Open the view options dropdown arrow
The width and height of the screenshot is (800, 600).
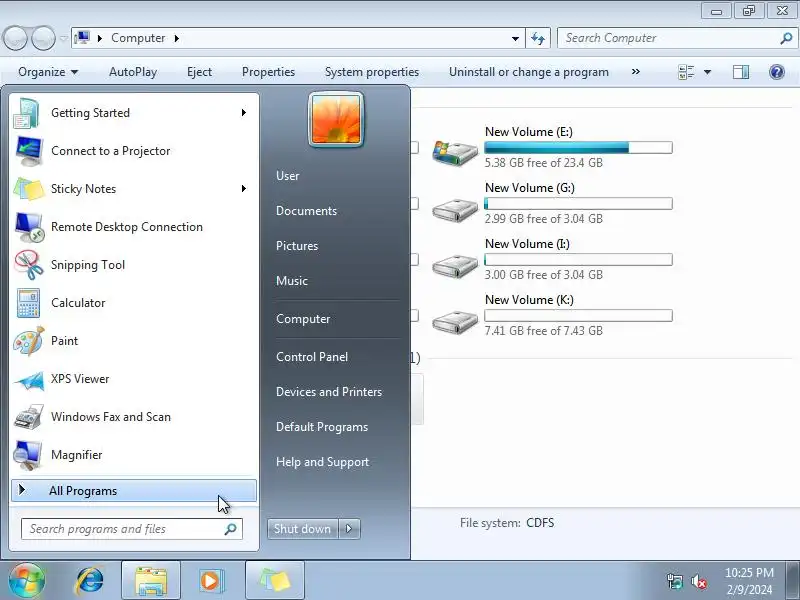click(x=708, y=72)
